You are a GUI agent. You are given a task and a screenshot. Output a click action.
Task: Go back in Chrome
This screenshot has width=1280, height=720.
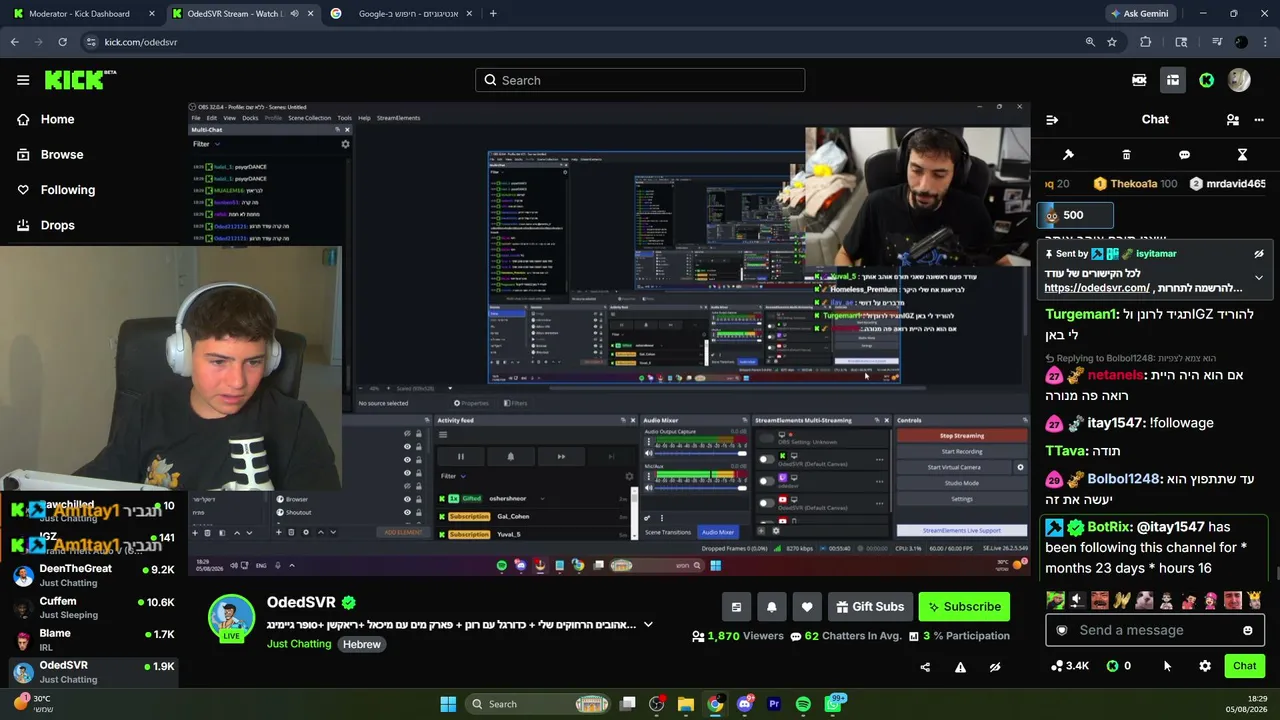[x=15, y=42]
